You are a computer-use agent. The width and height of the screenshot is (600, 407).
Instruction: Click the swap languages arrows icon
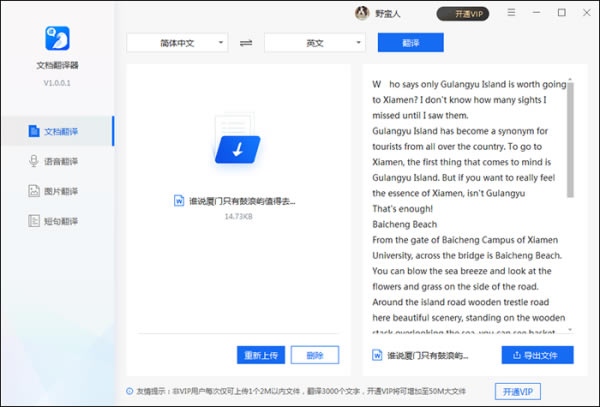(x=246, y=43)
